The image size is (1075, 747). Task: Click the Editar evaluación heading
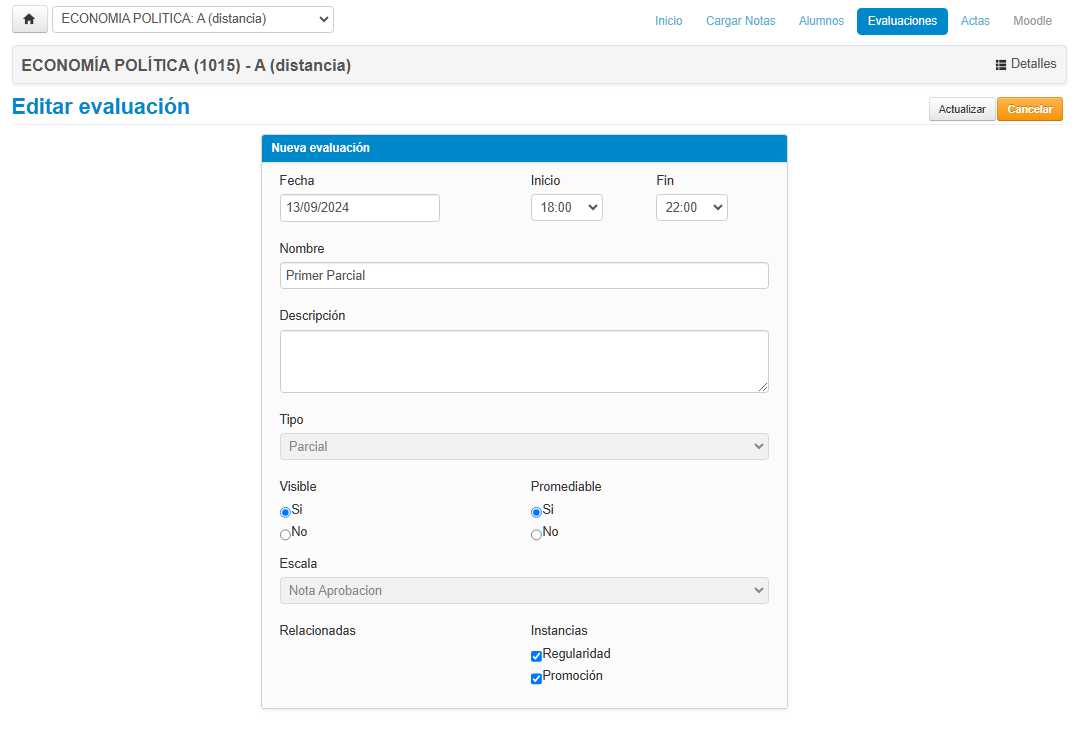click(x=101, y=106)
